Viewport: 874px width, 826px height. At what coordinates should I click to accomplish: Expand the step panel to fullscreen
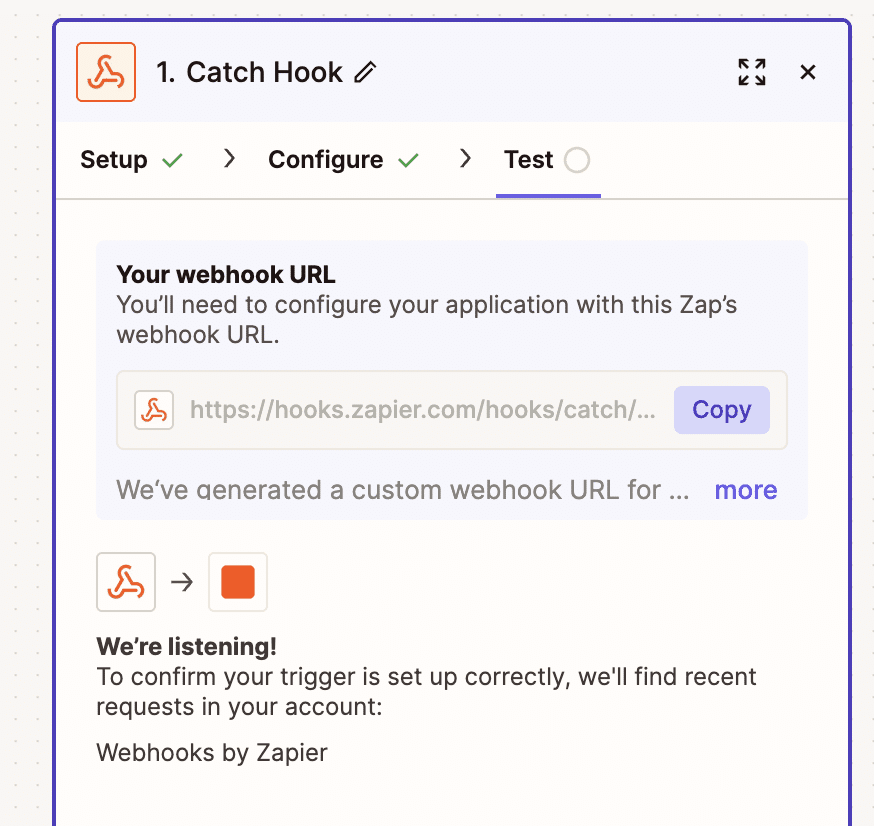point(751,72)
